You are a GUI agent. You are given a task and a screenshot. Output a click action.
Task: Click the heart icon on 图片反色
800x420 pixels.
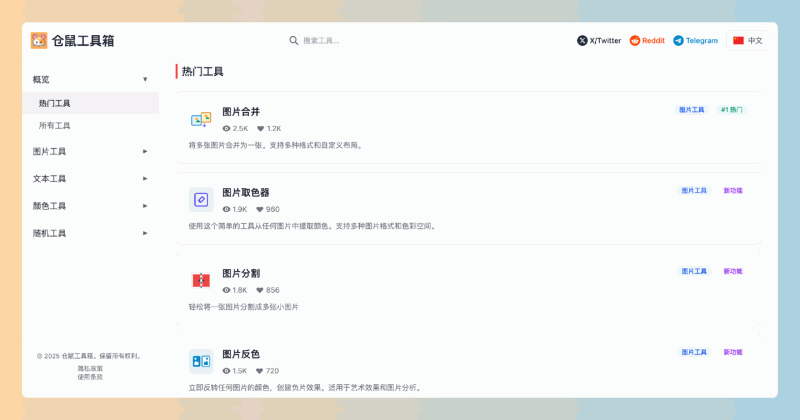click(x=260, y=371)
